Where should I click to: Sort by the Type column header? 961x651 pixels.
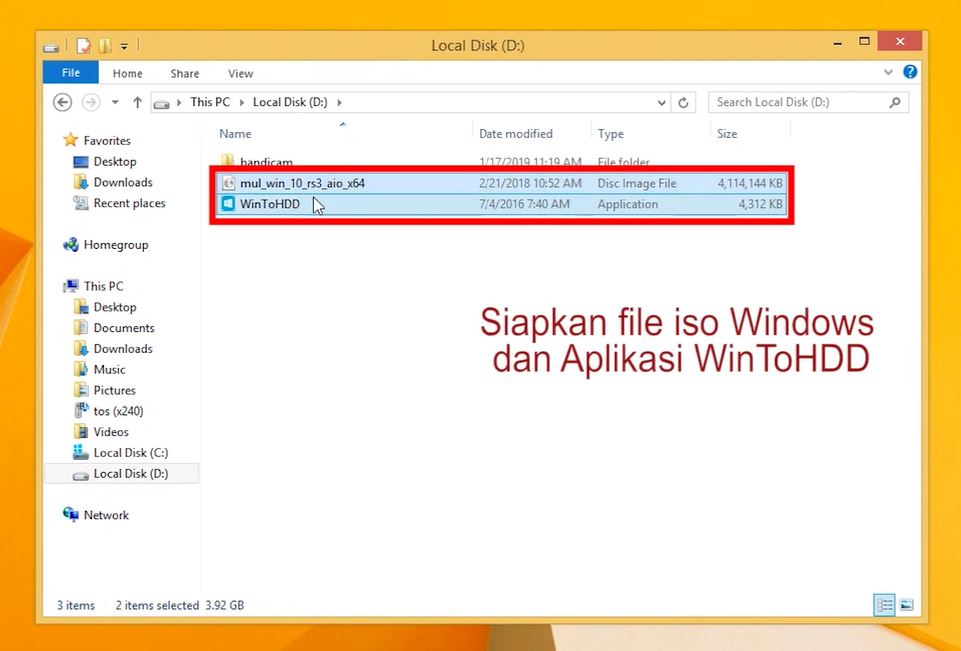(610, 134)
